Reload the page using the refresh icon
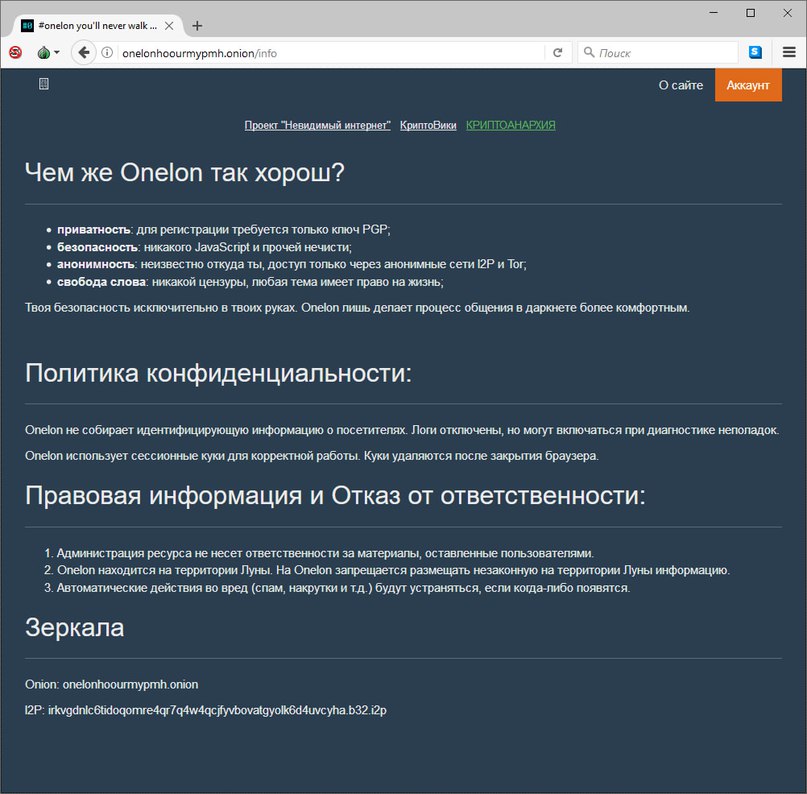The height and width of the screenshot is (794, 807). tap(558, 53)
